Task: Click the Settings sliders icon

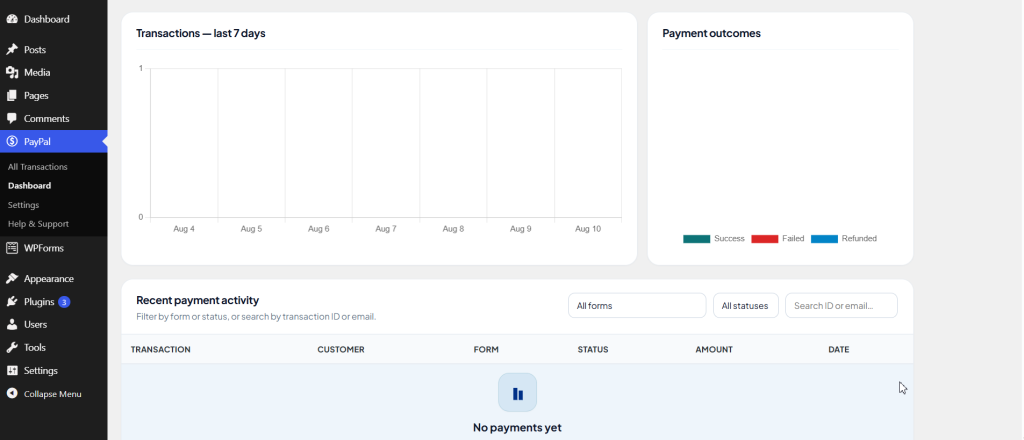Action: (x=12, y=370)
